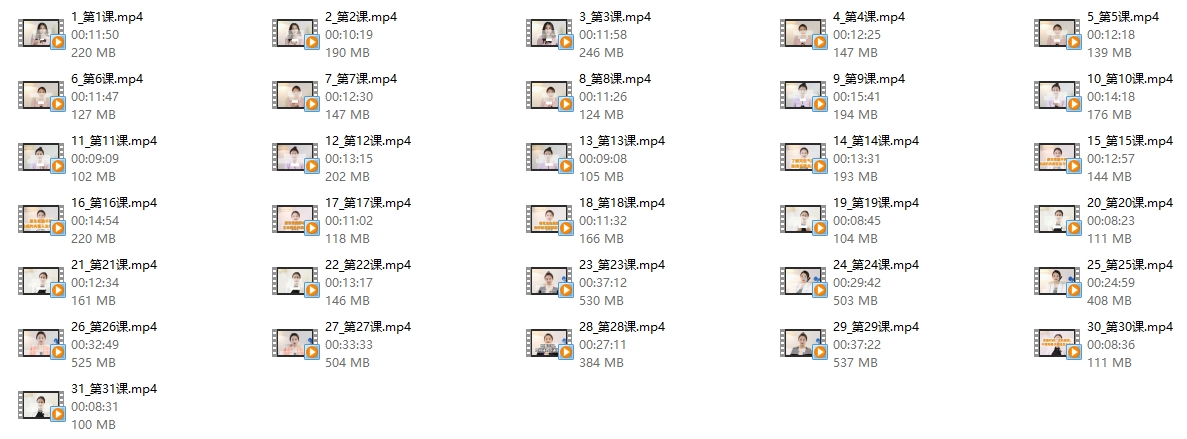Click the 5_第5课.mp4 file icon
The image size is (1187, 439).
[1058, 35]
